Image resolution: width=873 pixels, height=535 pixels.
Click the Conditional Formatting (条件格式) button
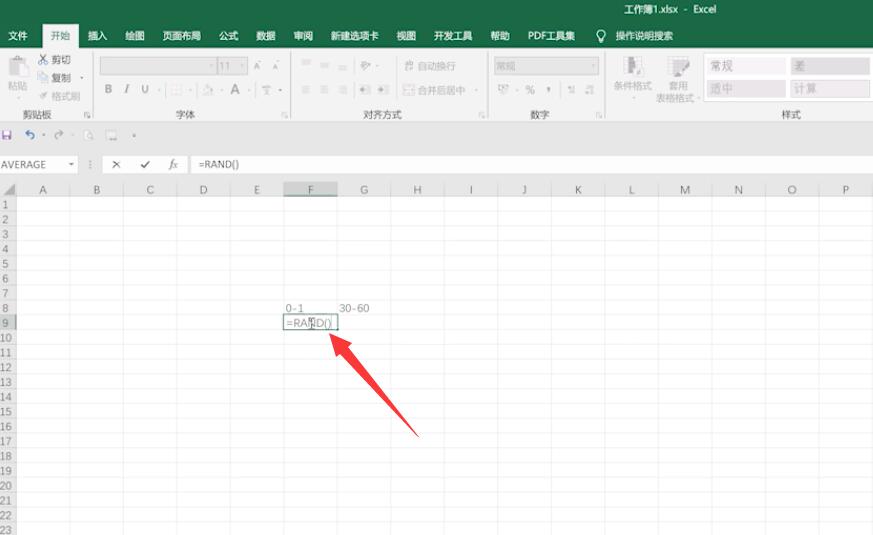pos(632,76)
